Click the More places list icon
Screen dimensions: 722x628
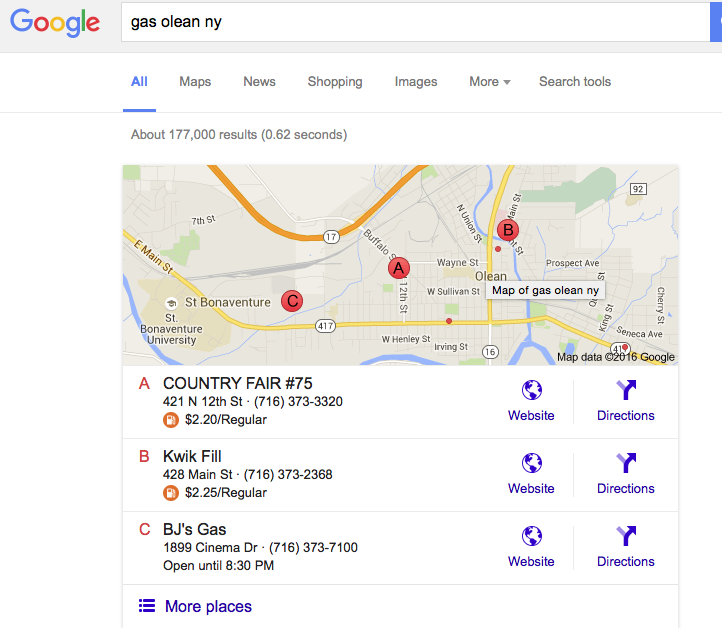click(x=147, y=606)
